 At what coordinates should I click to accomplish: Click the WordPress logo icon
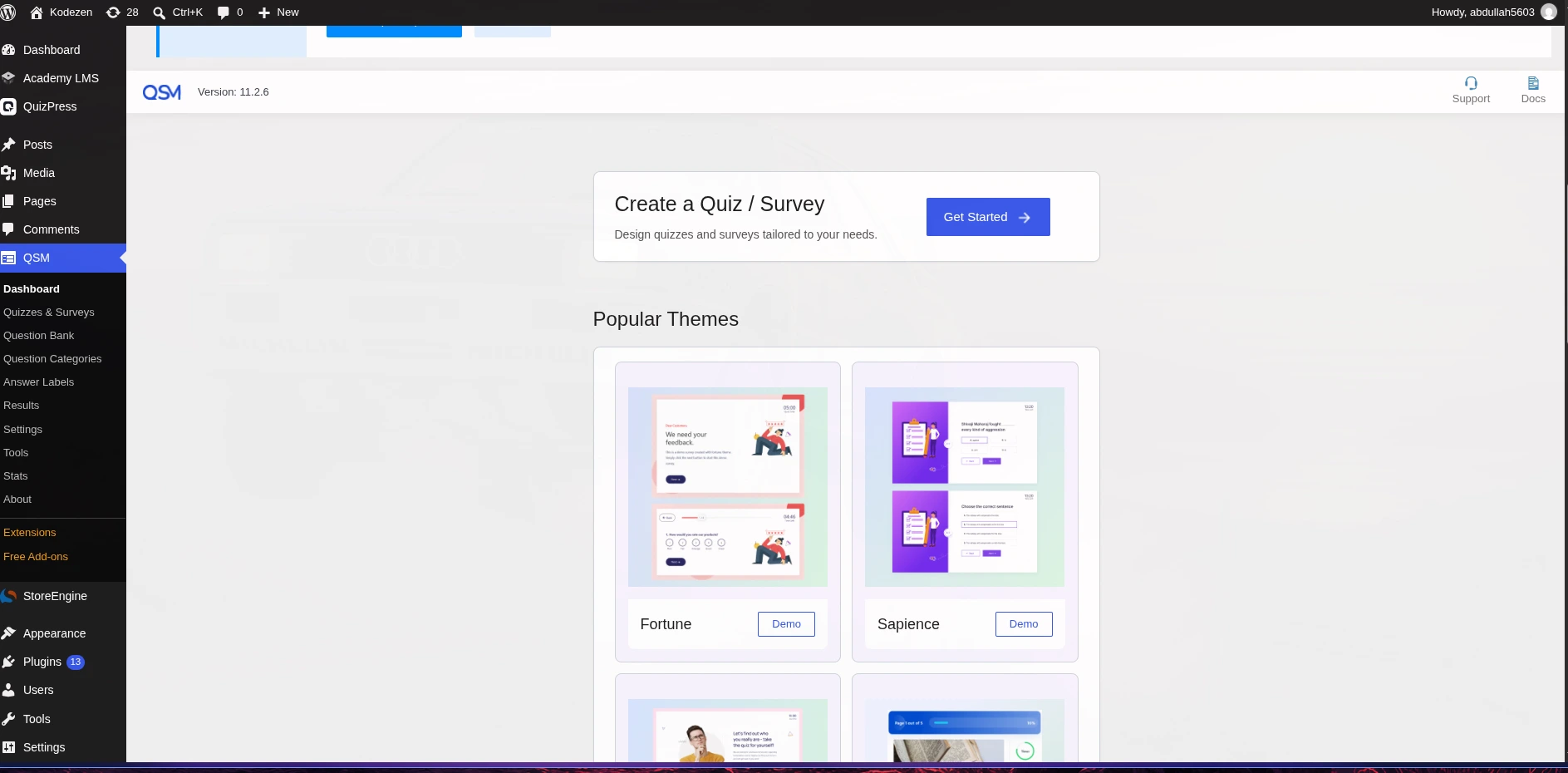(8, 12)
